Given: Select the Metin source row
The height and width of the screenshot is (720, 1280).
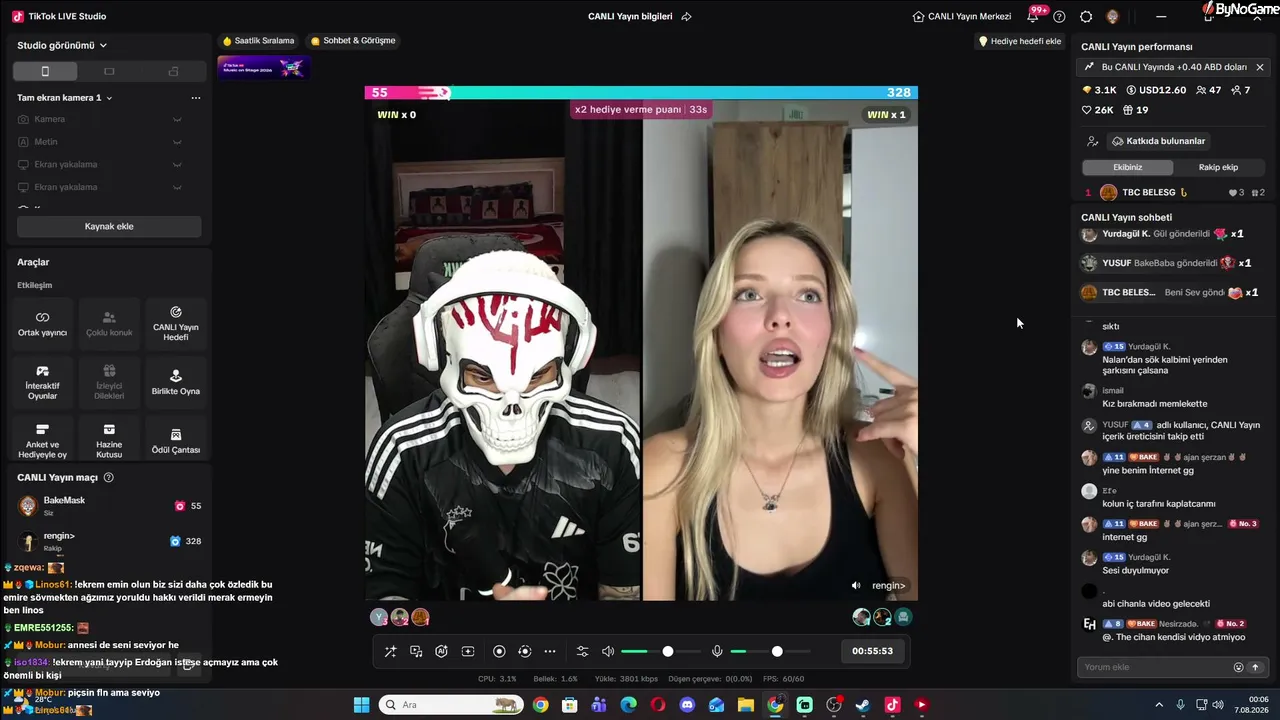Looking at the screenshot, I should [x=109, y=142].
